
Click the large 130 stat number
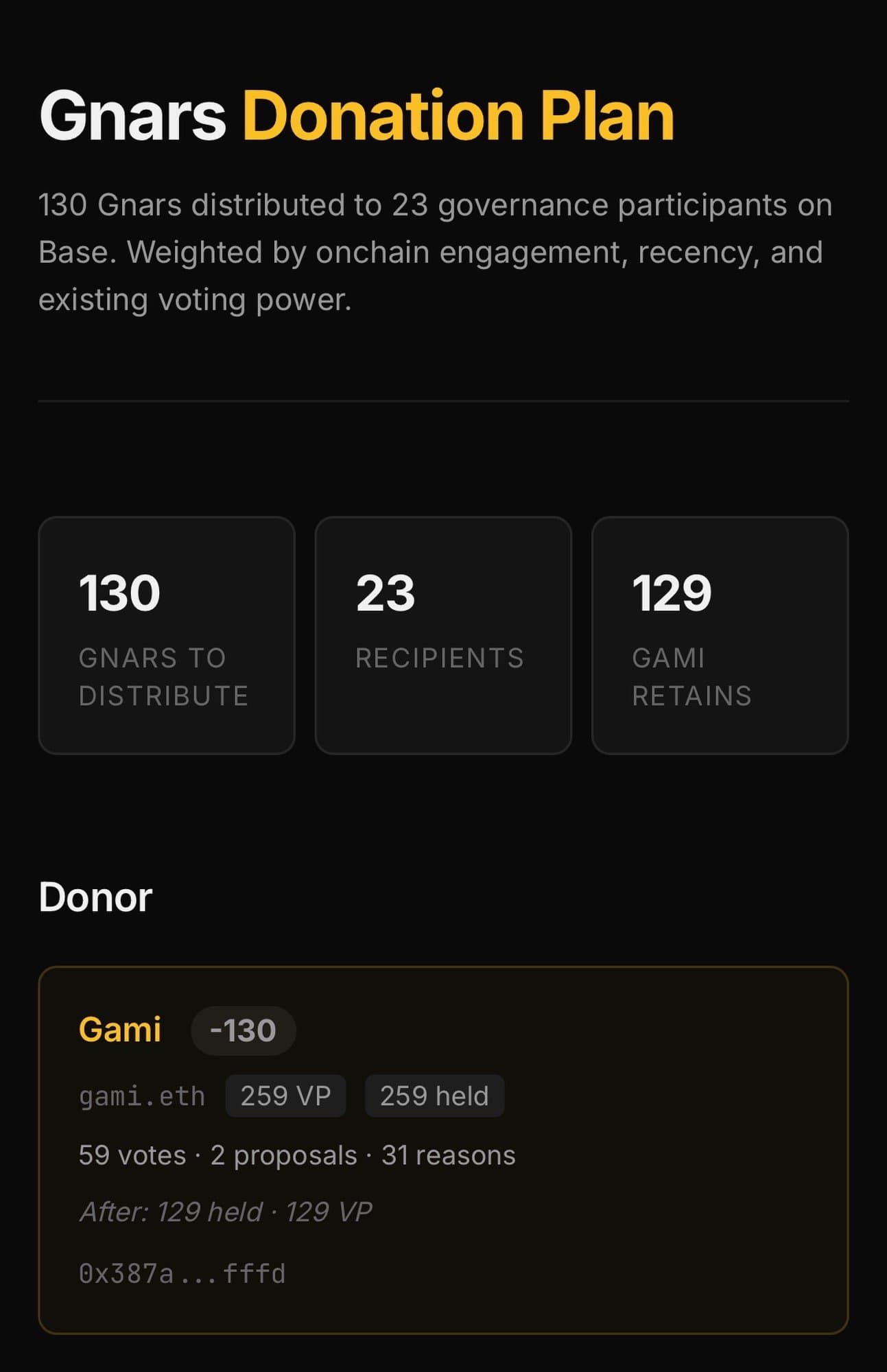[119, 593]
